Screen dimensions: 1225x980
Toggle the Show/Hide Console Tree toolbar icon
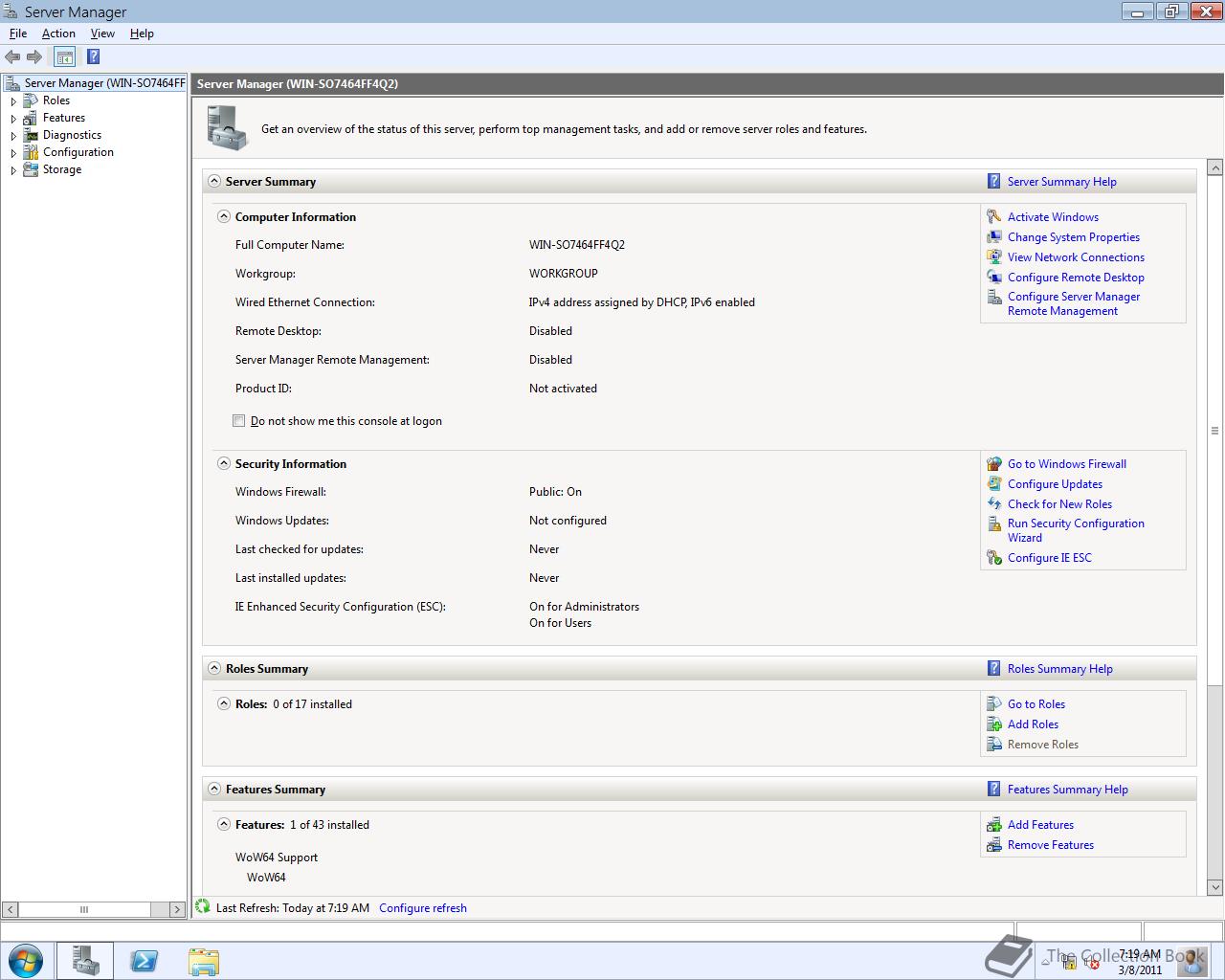click(x=64, y=57)
